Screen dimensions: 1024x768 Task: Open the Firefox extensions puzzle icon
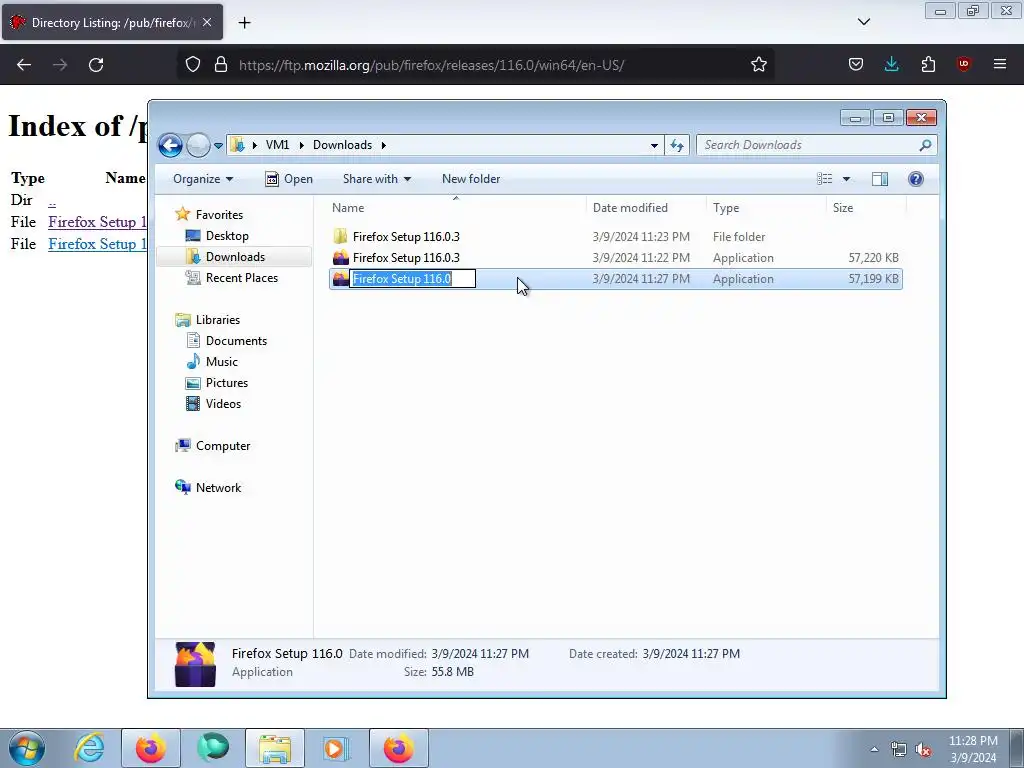coord(928,65)
